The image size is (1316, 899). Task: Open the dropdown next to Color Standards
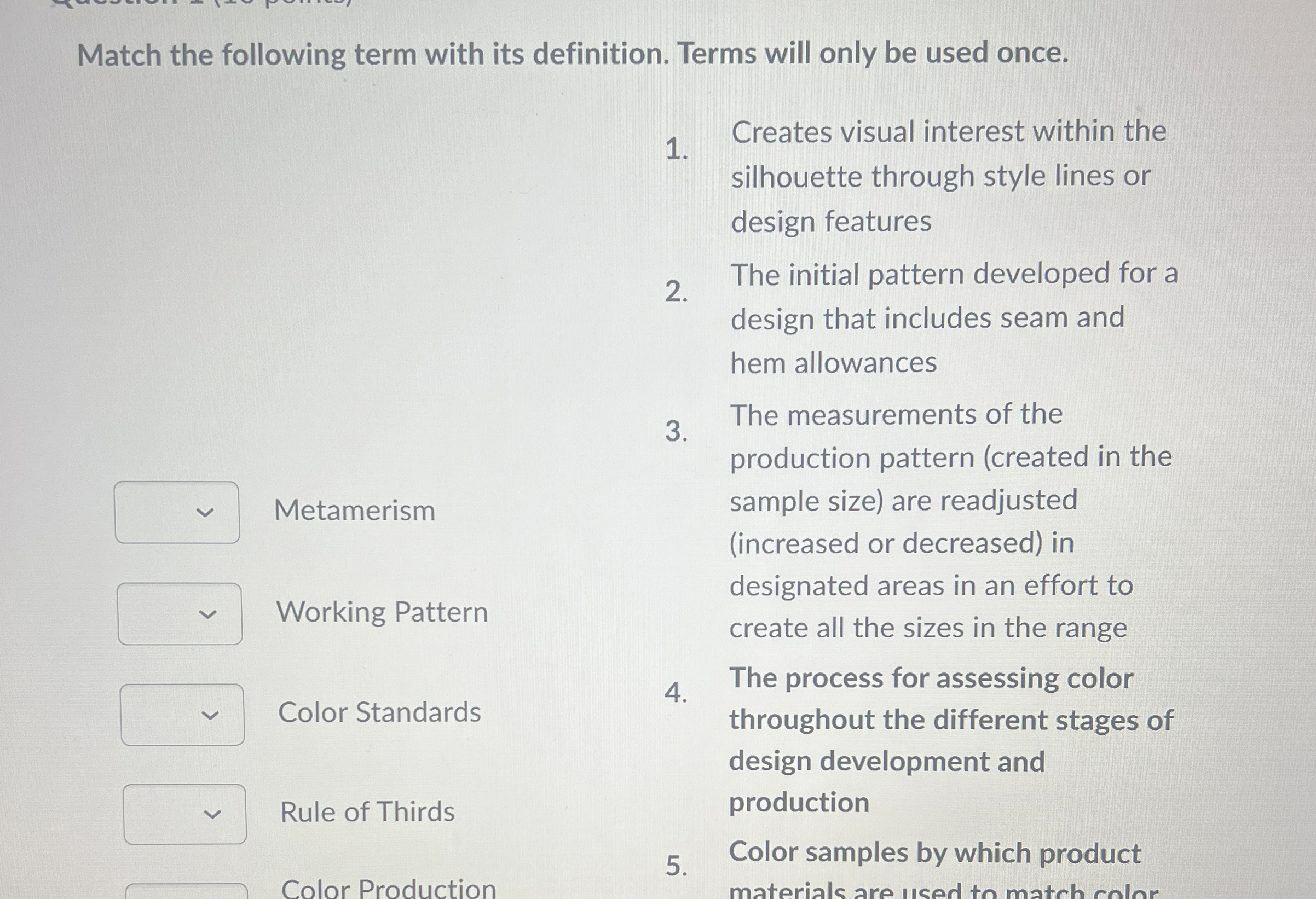tap(182, 715)
